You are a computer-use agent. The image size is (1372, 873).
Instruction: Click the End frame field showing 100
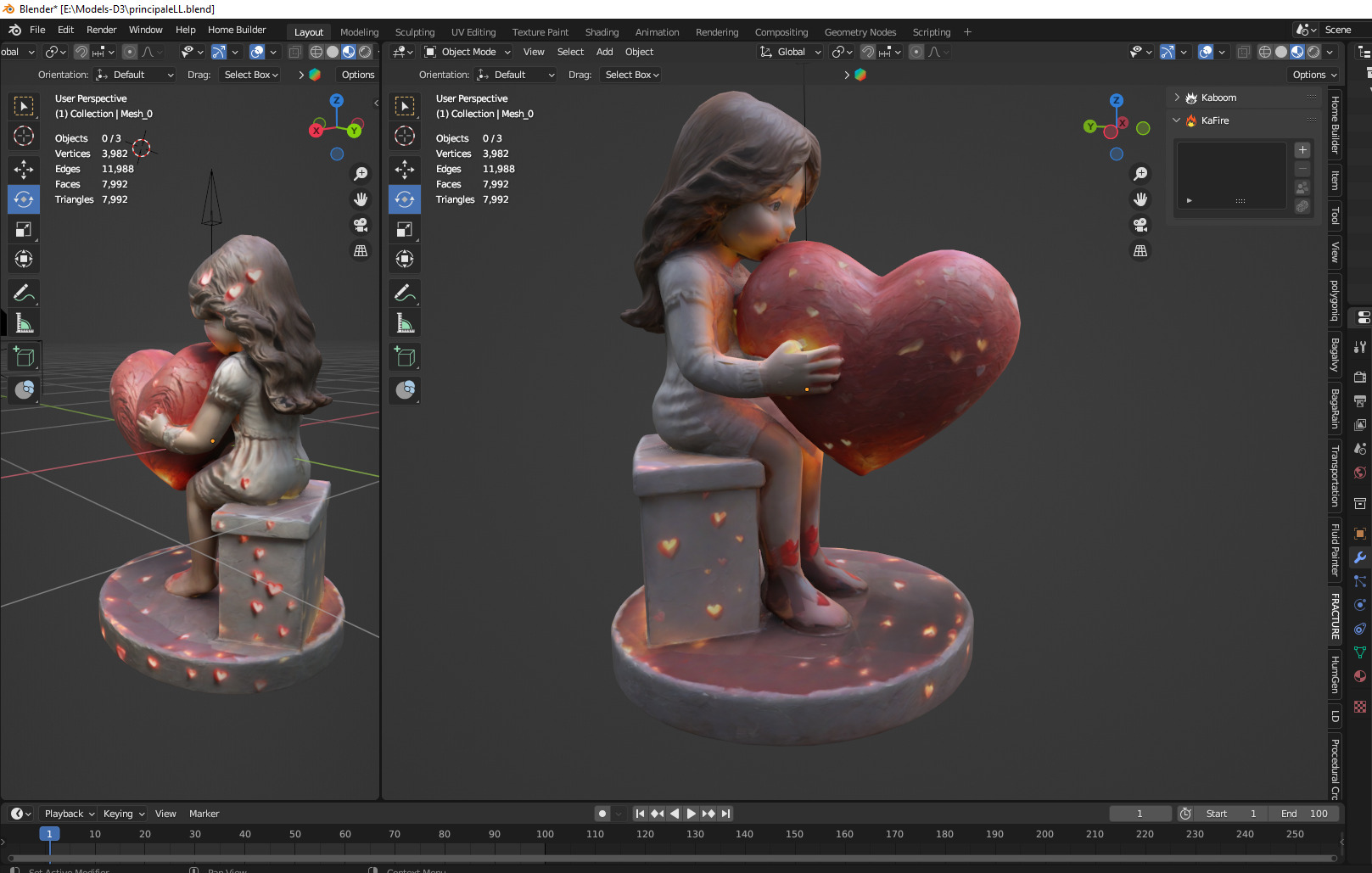[1305, 814]
